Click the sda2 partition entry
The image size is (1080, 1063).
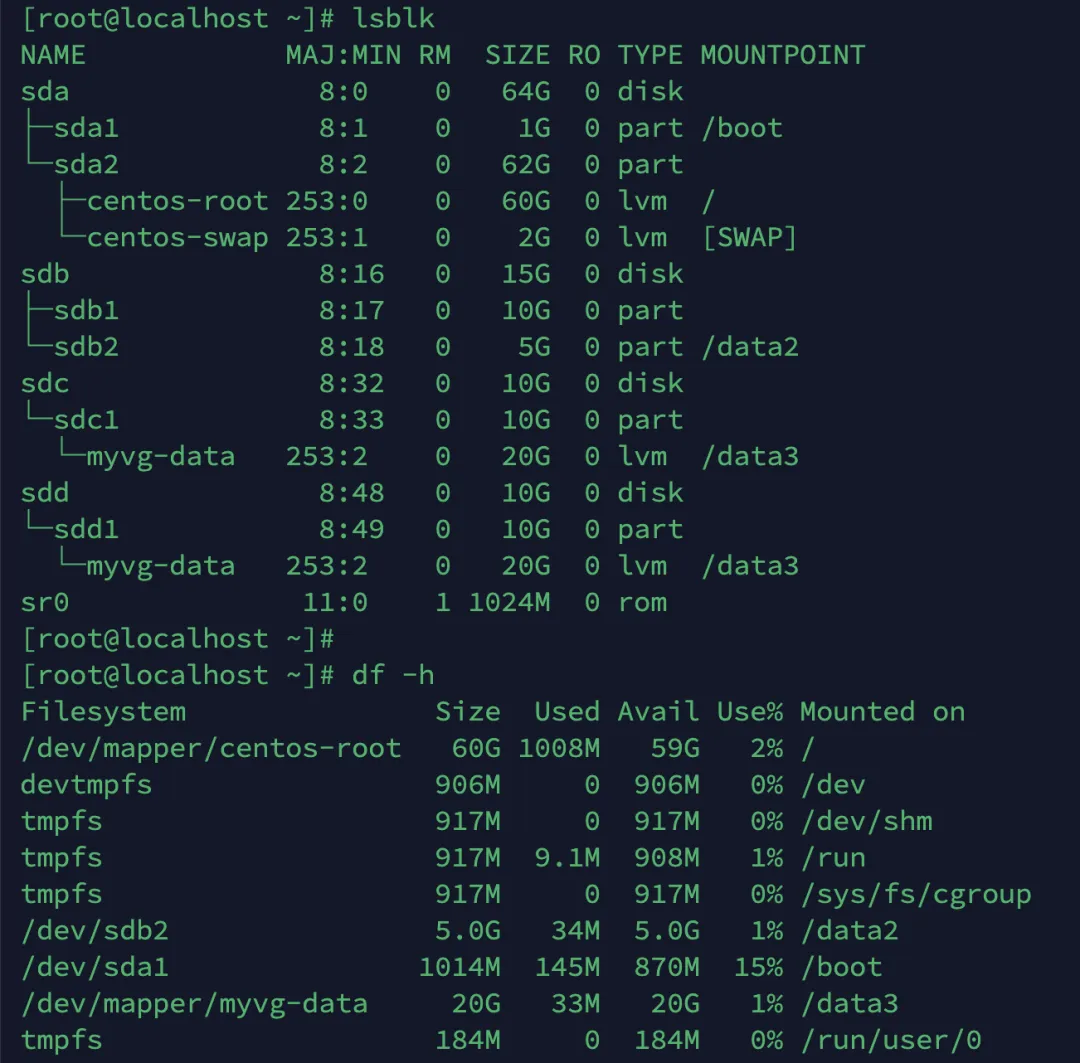[x=86, y=165]
